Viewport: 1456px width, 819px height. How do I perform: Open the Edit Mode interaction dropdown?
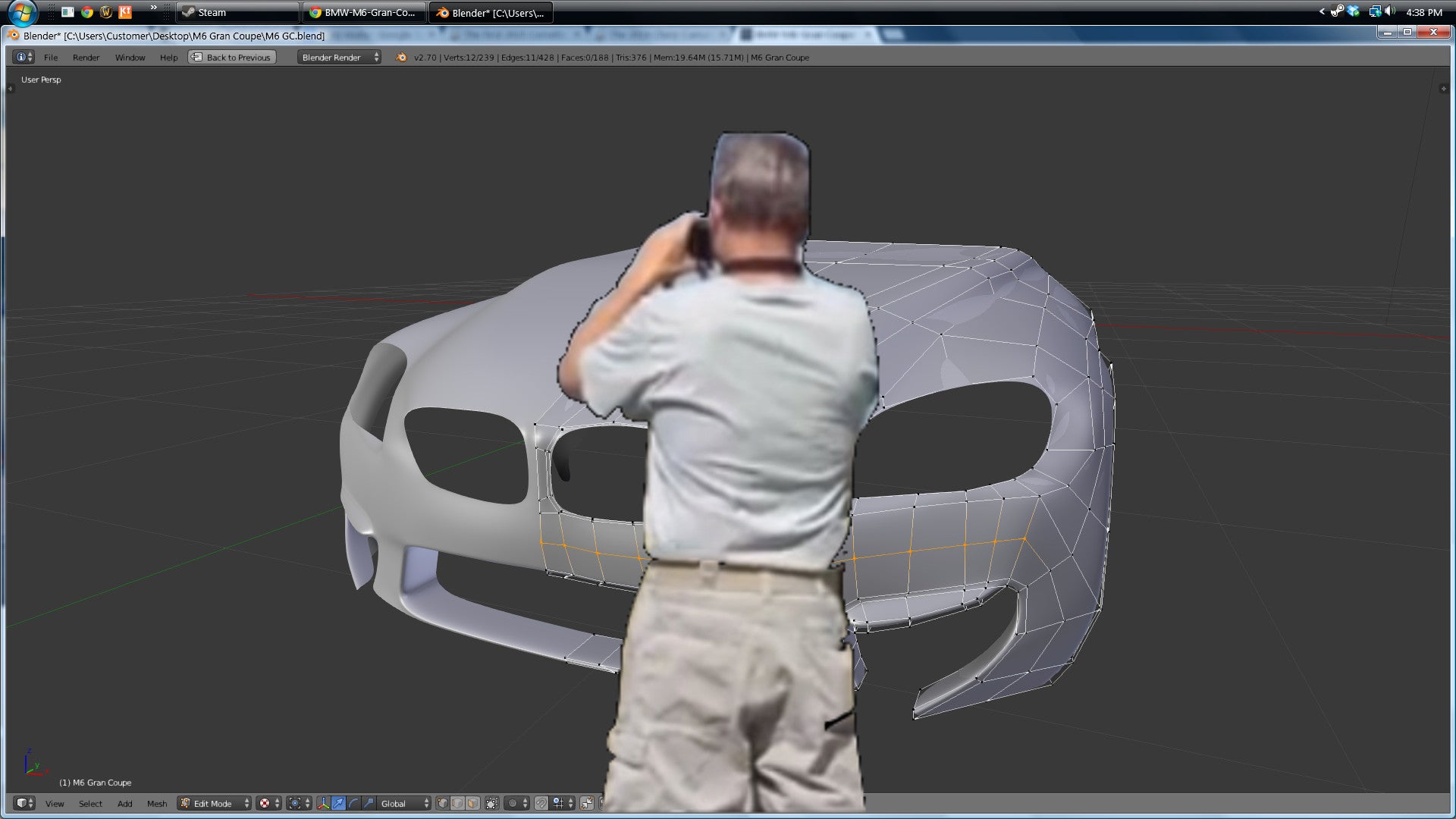coord(214,803)
